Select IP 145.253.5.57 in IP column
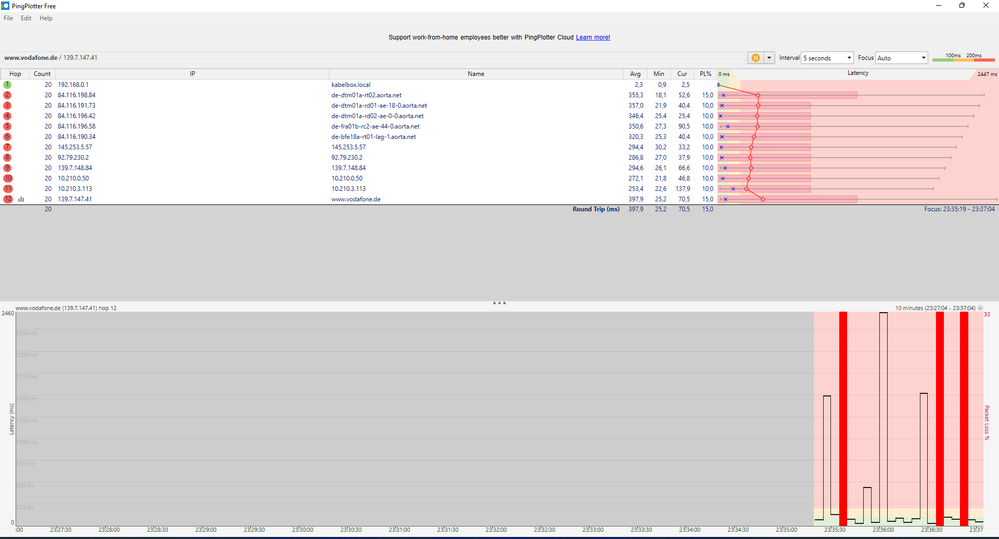 tap(75, 147)
